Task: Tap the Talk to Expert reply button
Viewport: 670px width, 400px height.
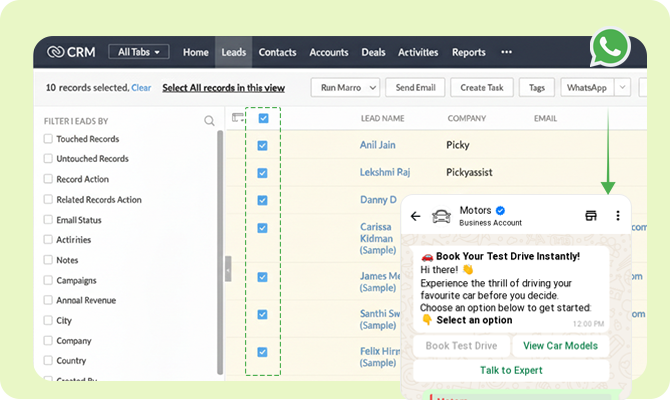Action: point(511,370)
